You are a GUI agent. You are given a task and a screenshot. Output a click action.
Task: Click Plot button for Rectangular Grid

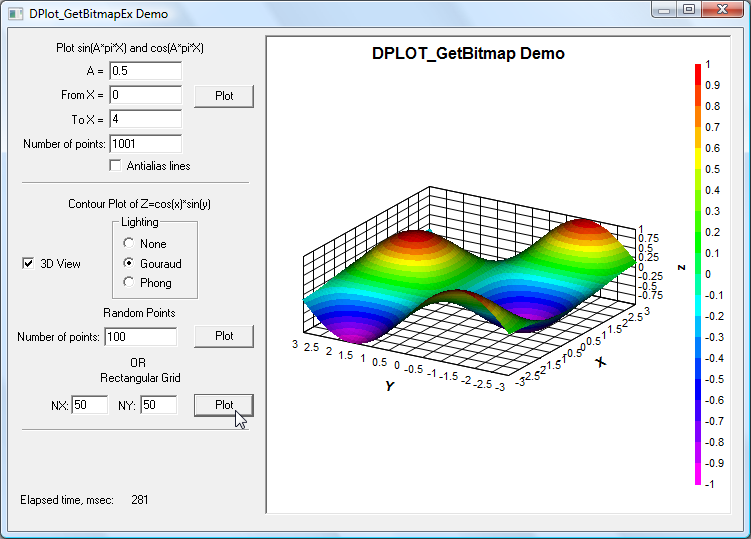coord(224,405)
